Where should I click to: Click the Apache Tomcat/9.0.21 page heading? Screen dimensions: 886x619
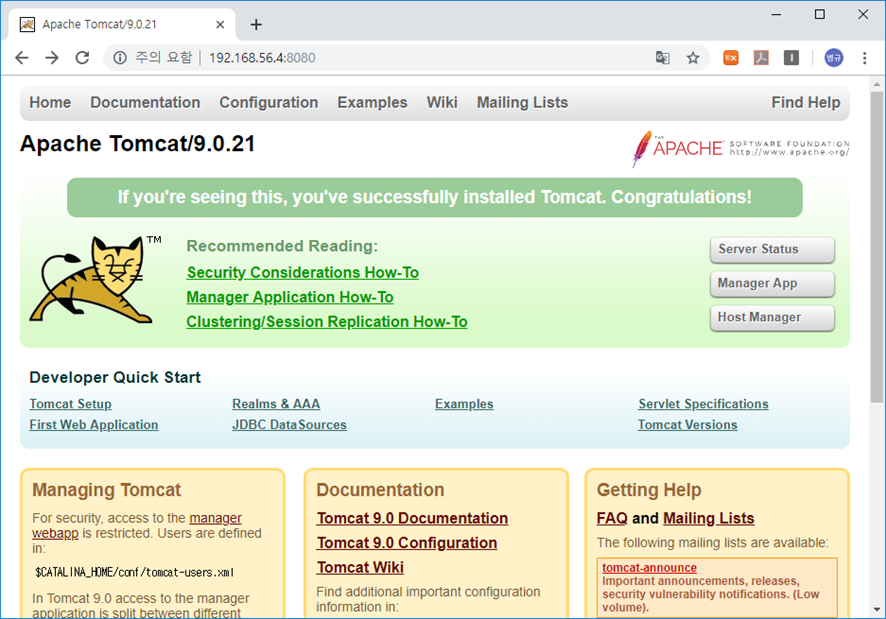pos(137,144)
